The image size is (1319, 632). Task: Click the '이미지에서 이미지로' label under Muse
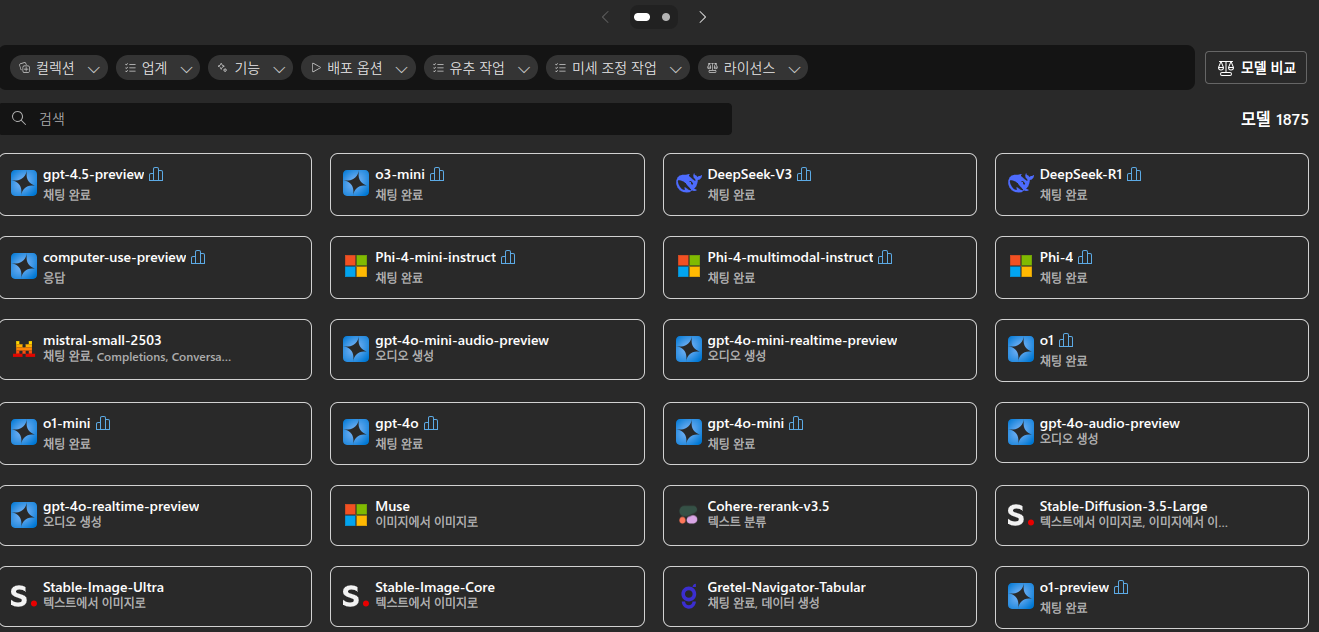[426, 522]
